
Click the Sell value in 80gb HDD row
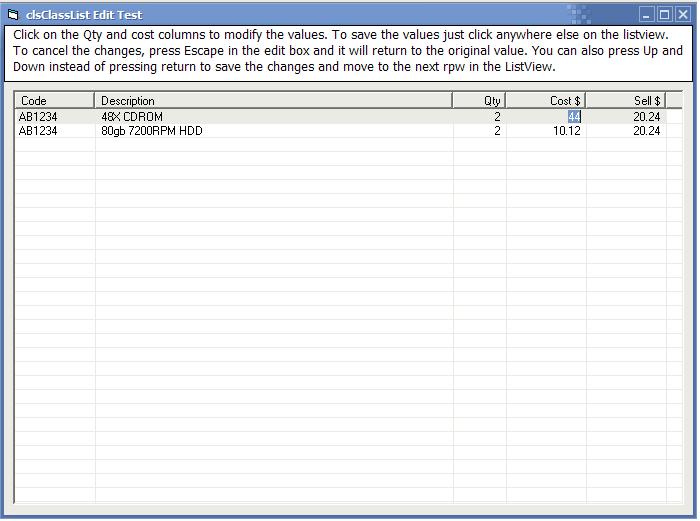click(646, 131)
